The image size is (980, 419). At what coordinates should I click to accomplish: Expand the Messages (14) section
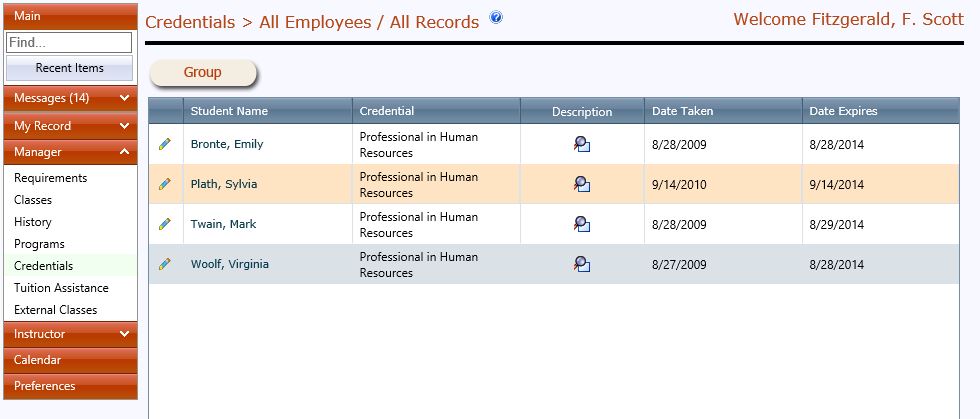pos(70,98)
